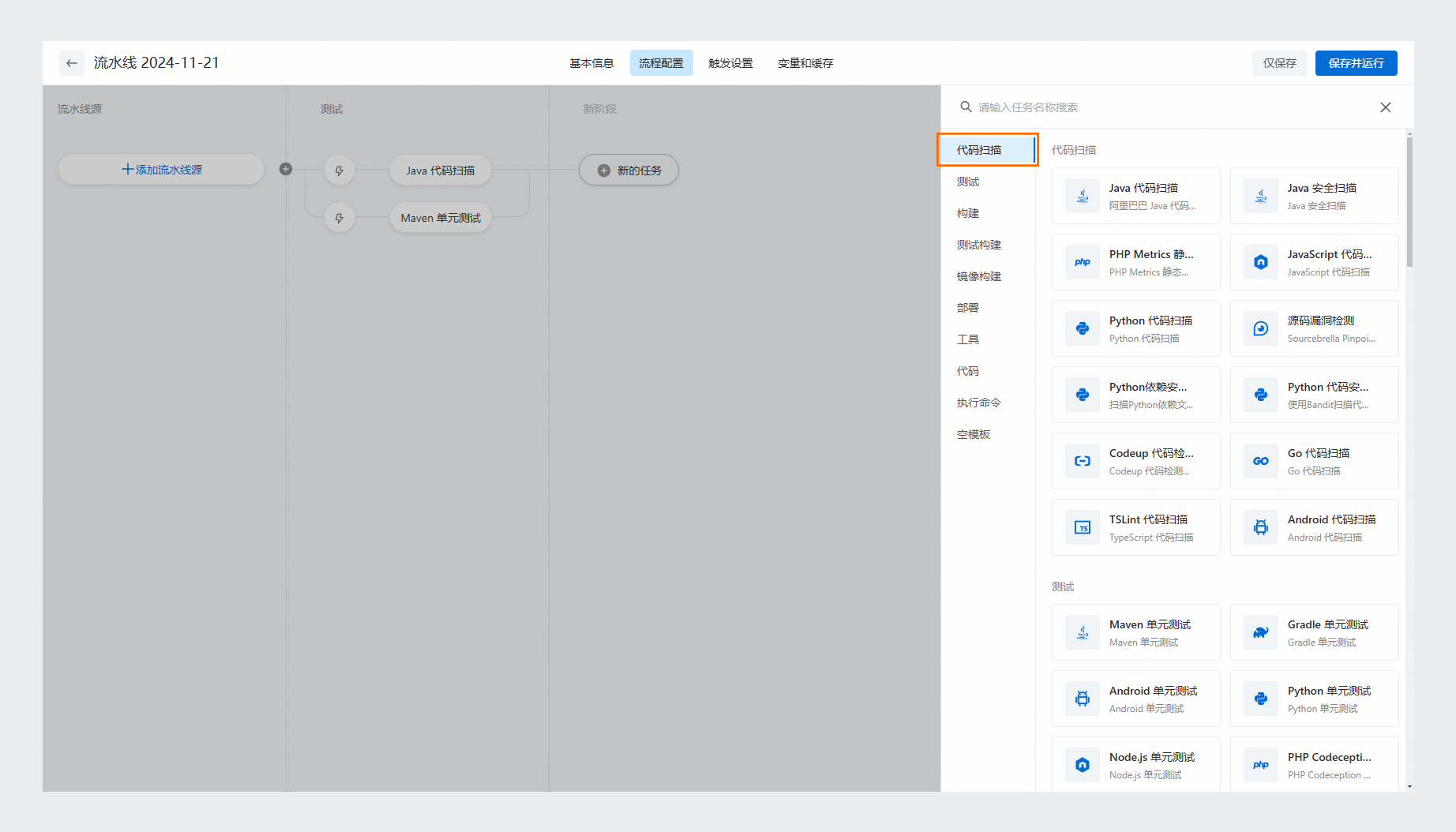1456x832 pixels.
Task: Click the PHP icon on PHP Metrics card
Action: point(1083,262)
